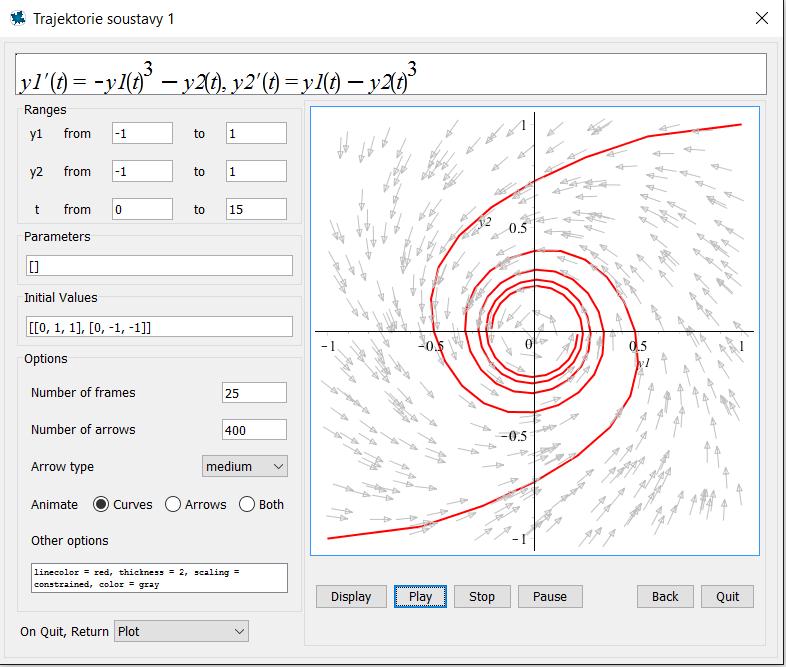The height and width of the screenshot is (667, 786).
Task: Click the 'Ranges' group label
Action: (45, 110)
